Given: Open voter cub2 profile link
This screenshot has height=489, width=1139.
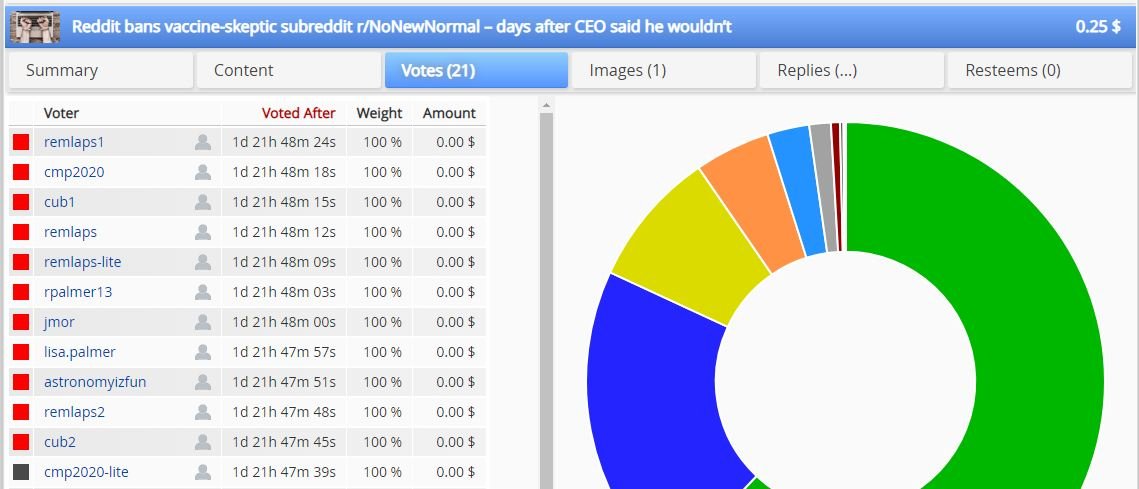Looking at the screenshot, I should [x=60, y=442].
